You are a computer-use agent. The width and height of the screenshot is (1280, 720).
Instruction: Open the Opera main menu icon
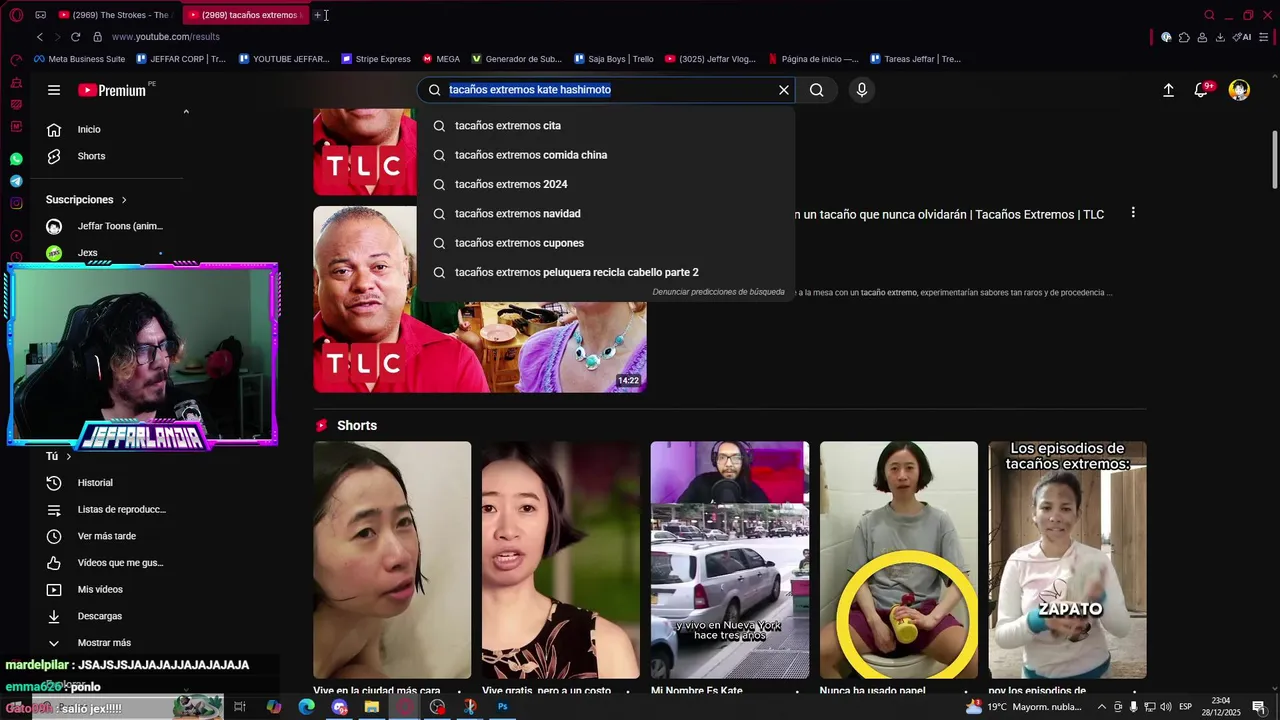(16, 15)
